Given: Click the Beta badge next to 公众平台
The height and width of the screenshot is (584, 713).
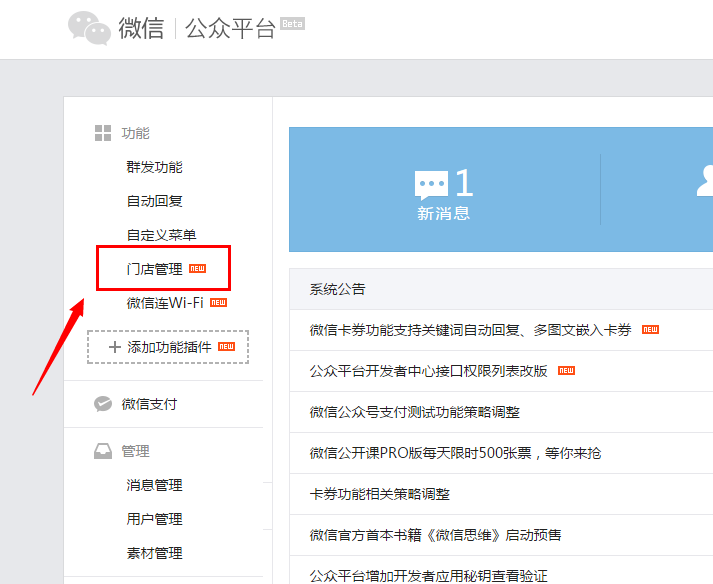Looking at the screenshot, I should [x=292, y=24].
